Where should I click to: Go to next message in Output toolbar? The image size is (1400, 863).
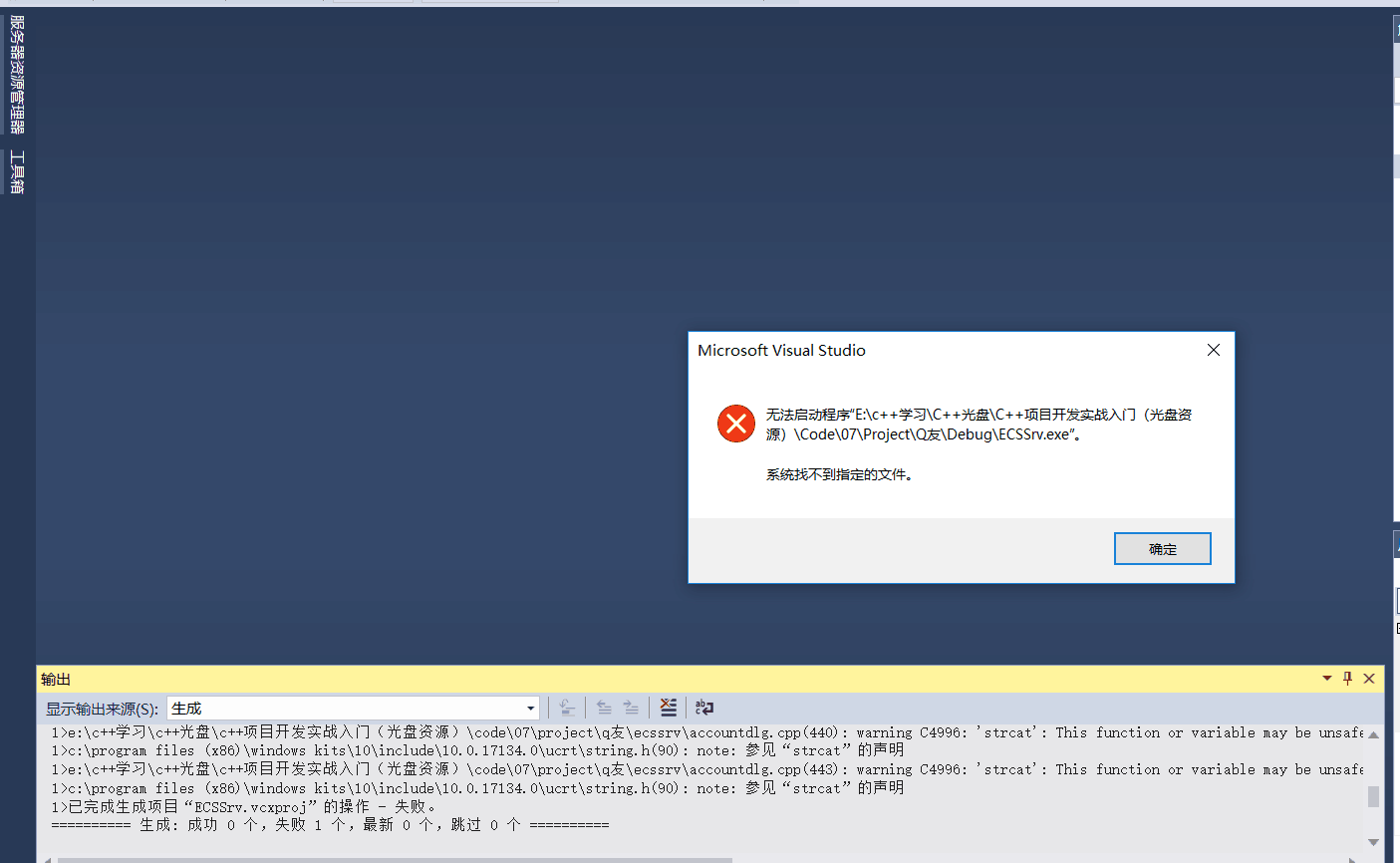631,708
